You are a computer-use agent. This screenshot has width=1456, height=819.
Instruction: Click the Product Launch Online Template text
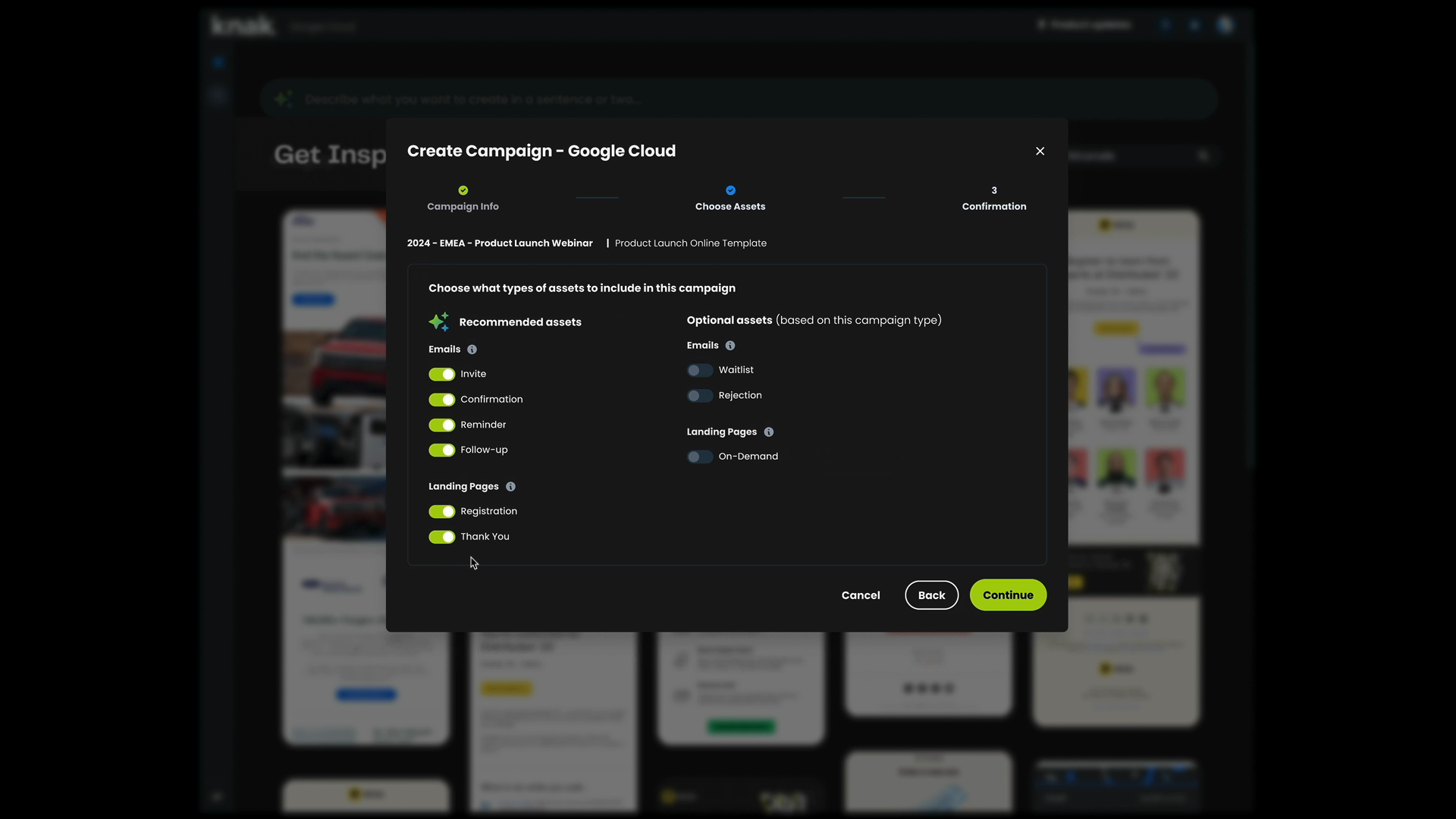pos(691,243)
